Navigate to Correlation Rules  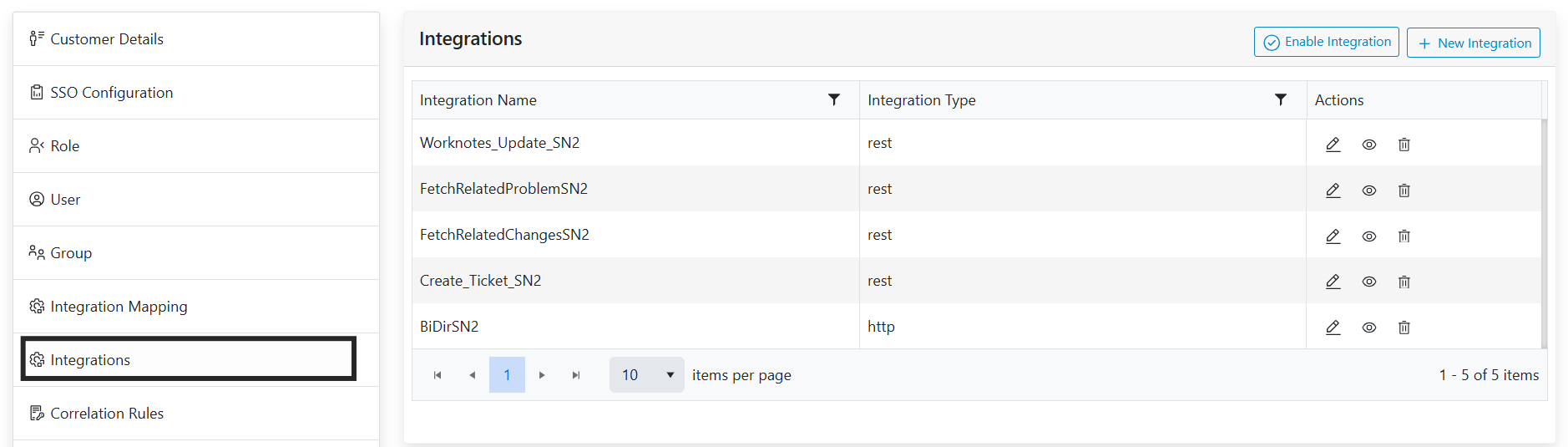[107, 414]
